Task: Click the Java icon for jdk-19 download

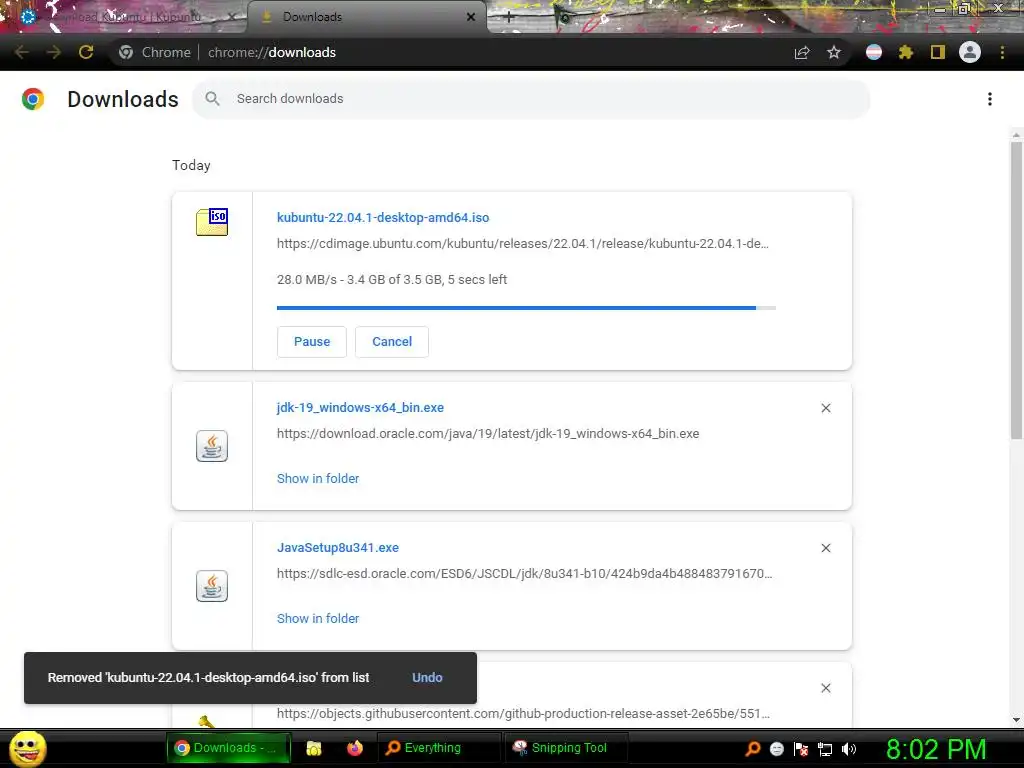Action: 212,446
